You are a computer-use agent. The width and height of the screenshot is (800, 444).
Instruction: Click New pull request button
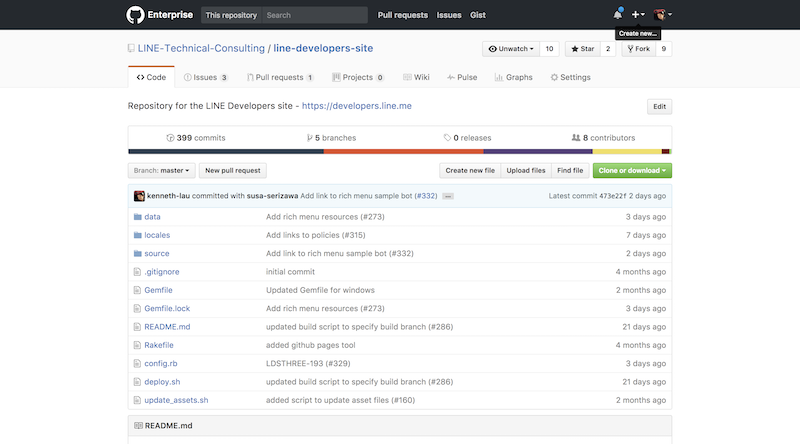(x=233, y=170)
